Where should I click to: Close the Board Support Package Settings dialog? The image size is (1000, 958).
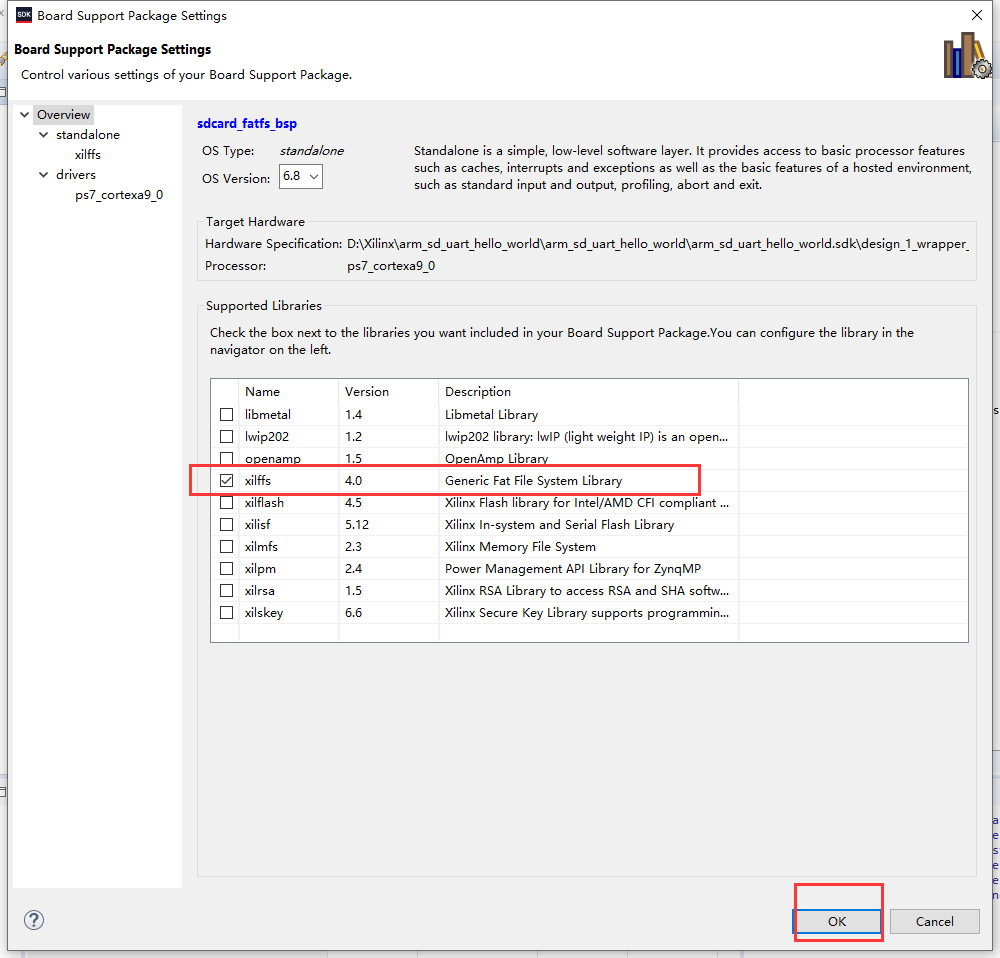click(976, 15)
